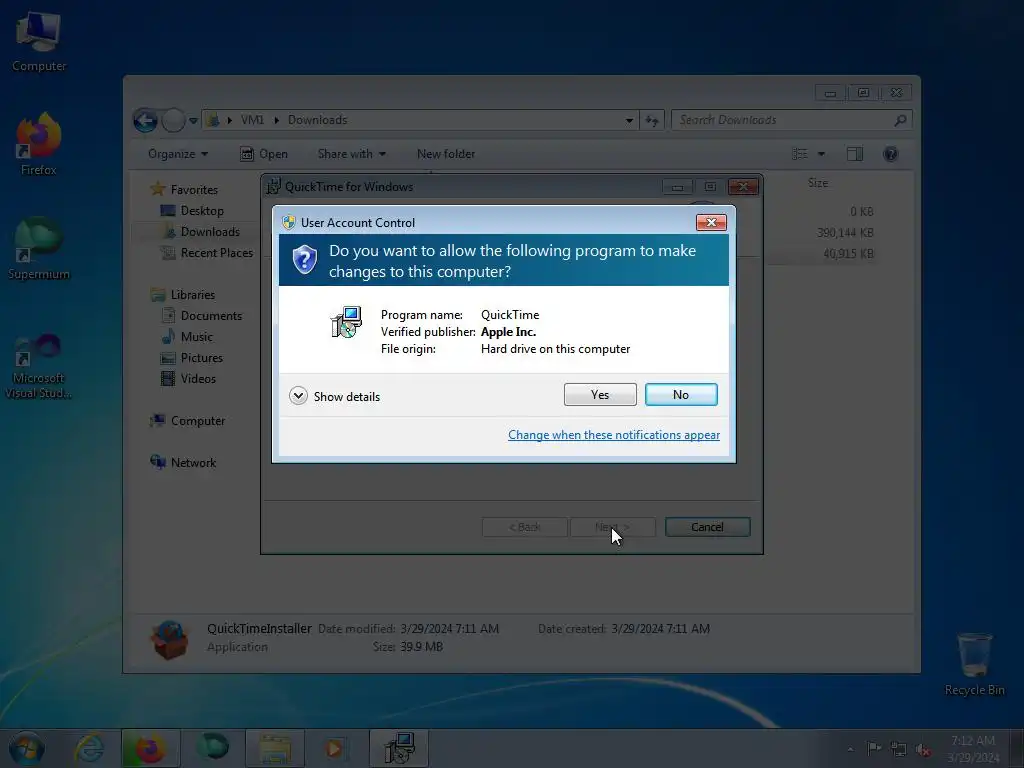This screenshot has height=768, width=1024.
Task: Click the Back arrow in Explorer window
Action: (145, 120)
